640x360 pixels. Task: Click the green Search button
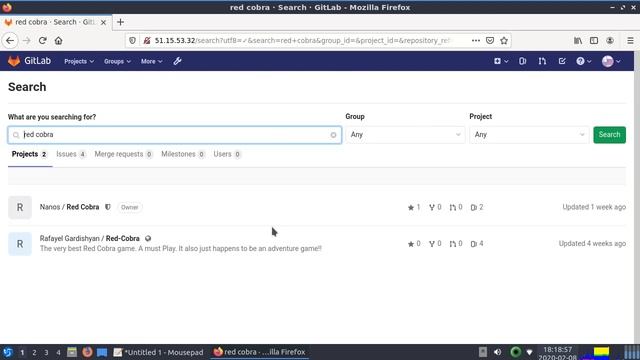(x=609, y=135)
